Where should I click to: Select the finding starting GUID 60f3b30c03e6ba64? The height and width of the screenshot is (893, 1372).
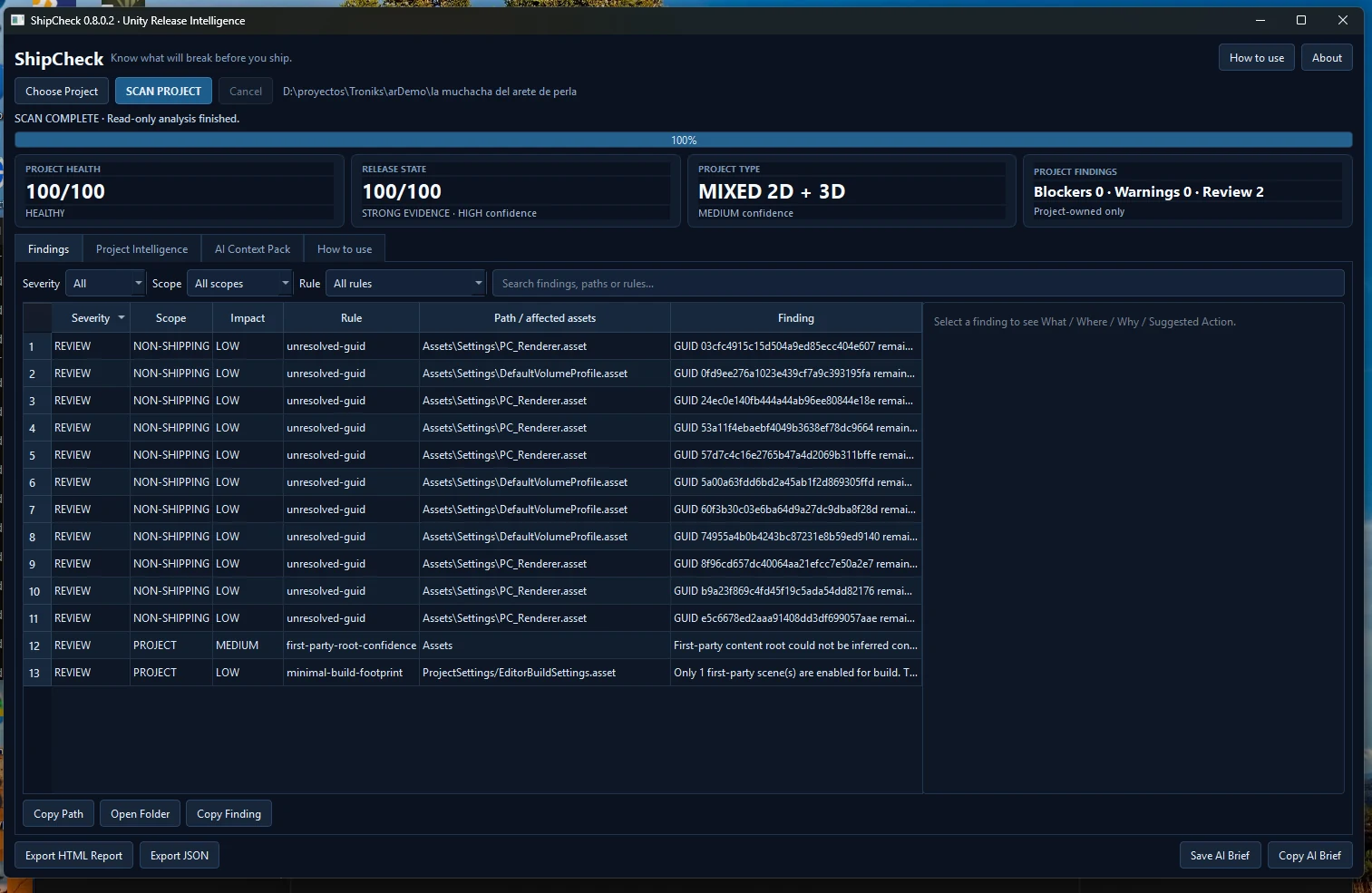point(795,510)
